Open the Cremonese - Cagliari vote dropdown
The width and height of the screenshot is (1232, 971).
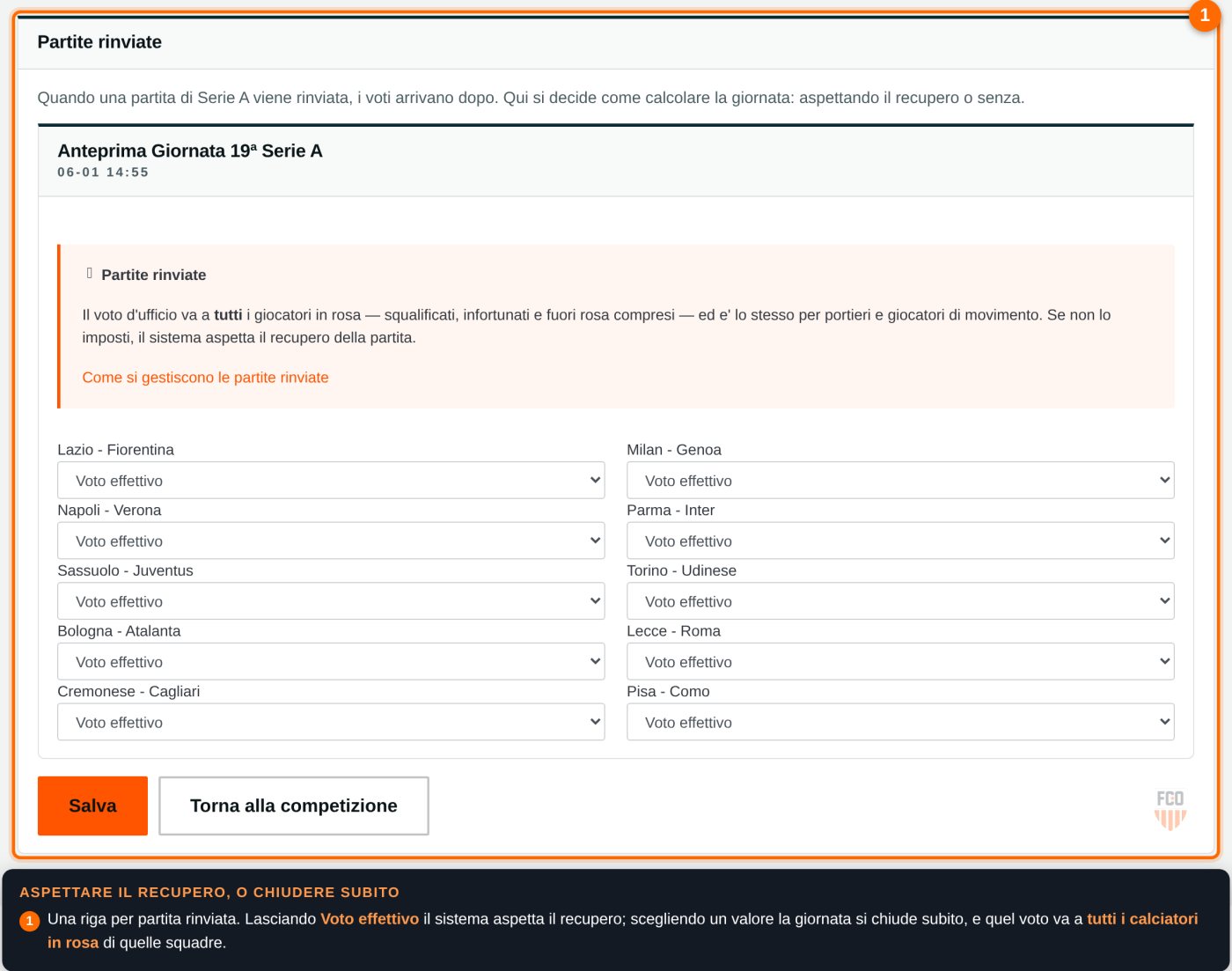click(331, 722)
